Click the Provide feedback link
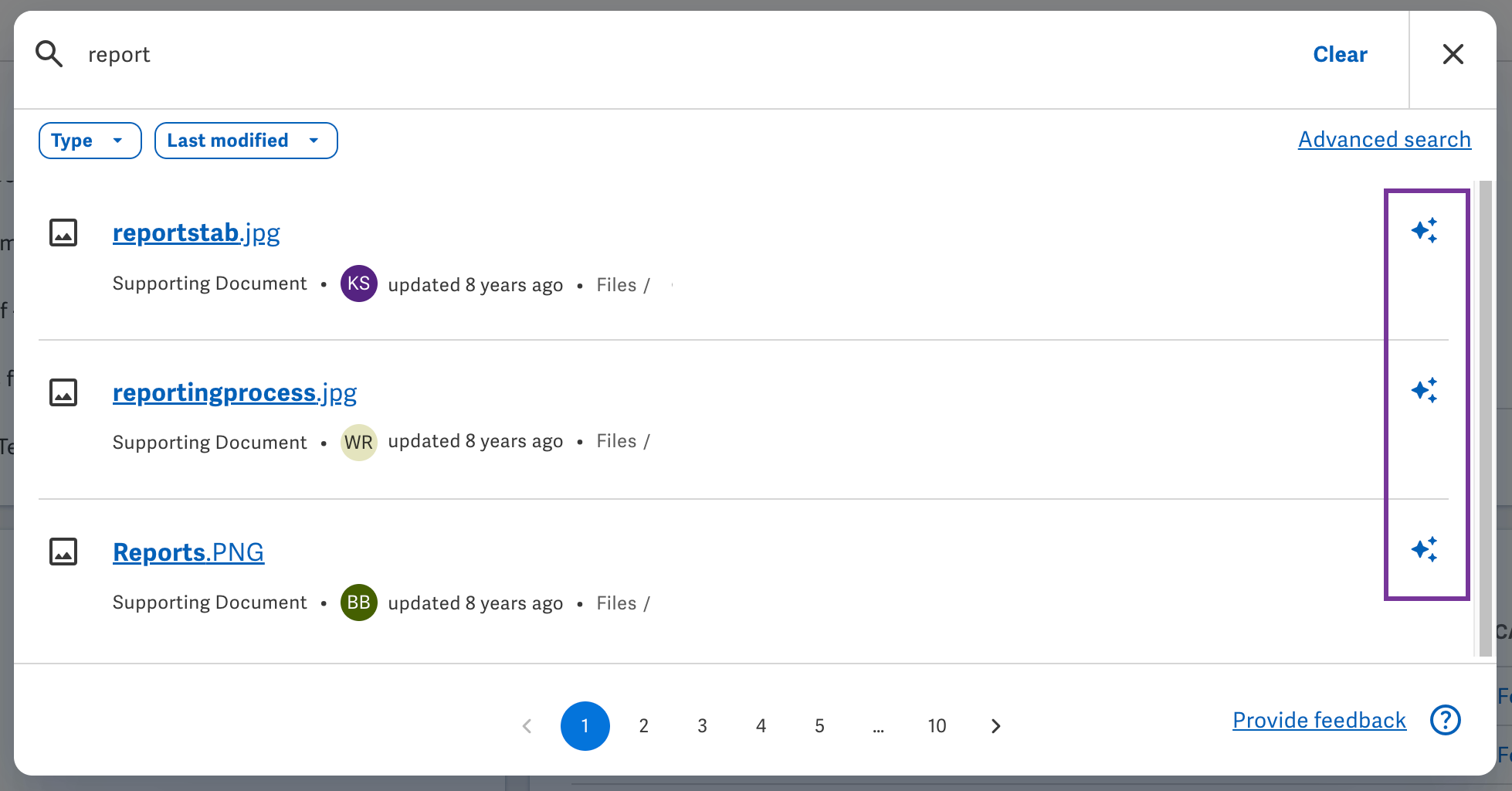The height and width of the screenshot is (791, 1512). [1320, 720]
